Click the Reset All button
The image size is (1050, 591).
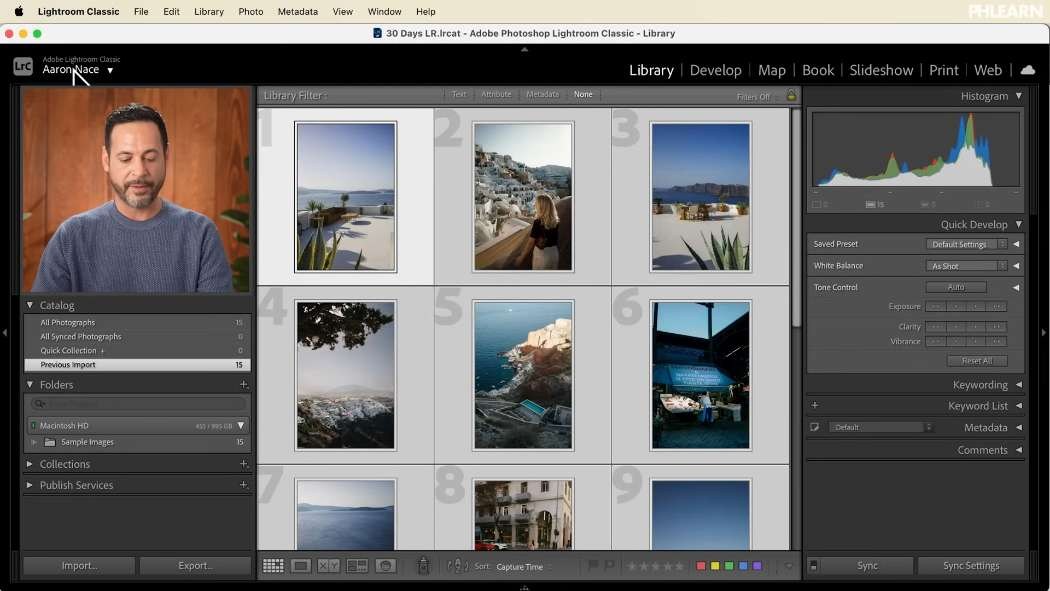pyautogui.click(x=976, y=361)
